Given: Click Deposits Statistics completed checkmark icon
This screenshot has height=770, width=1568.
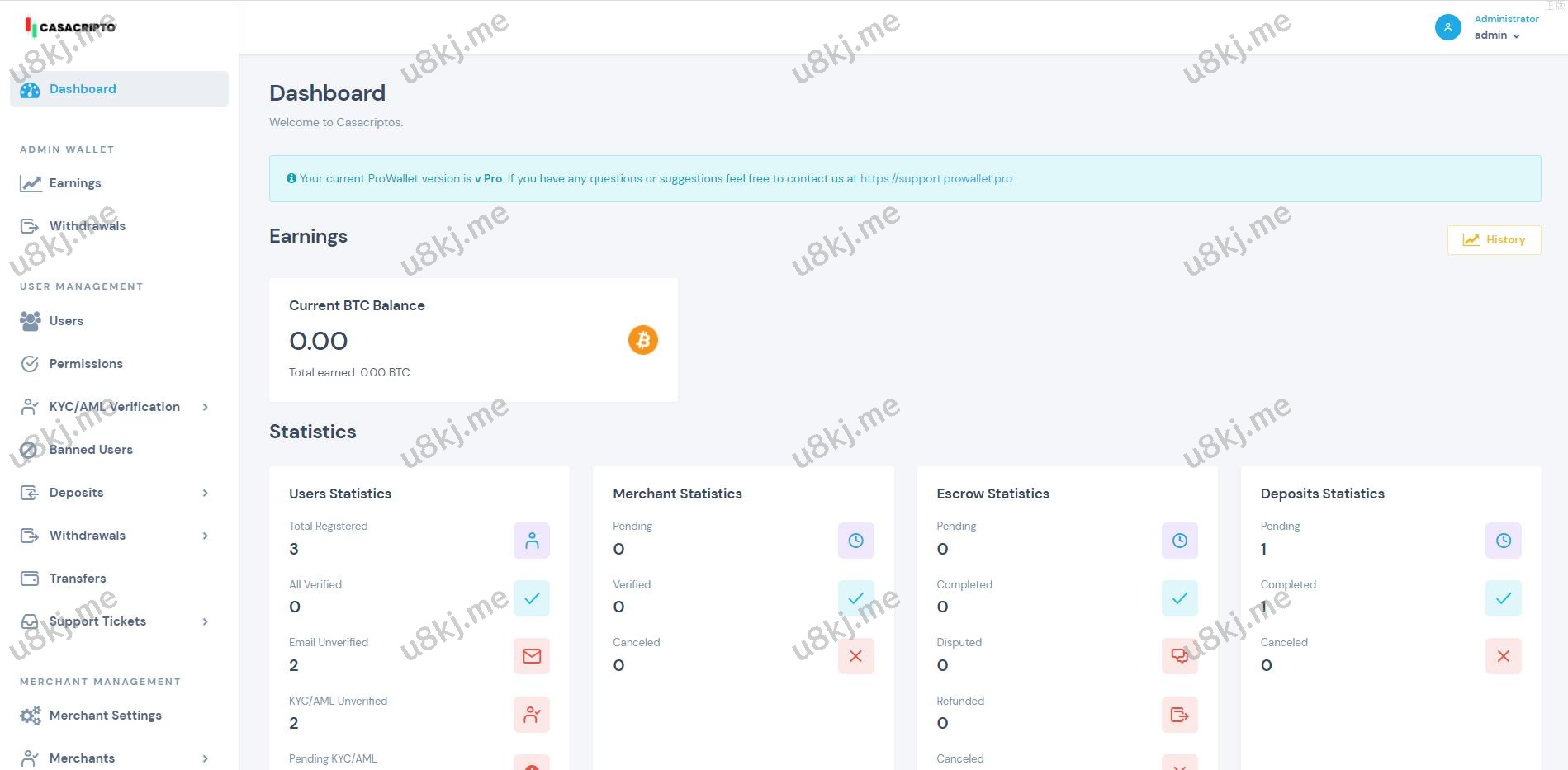Looking at the screenshot, I should coord(1503,598).
